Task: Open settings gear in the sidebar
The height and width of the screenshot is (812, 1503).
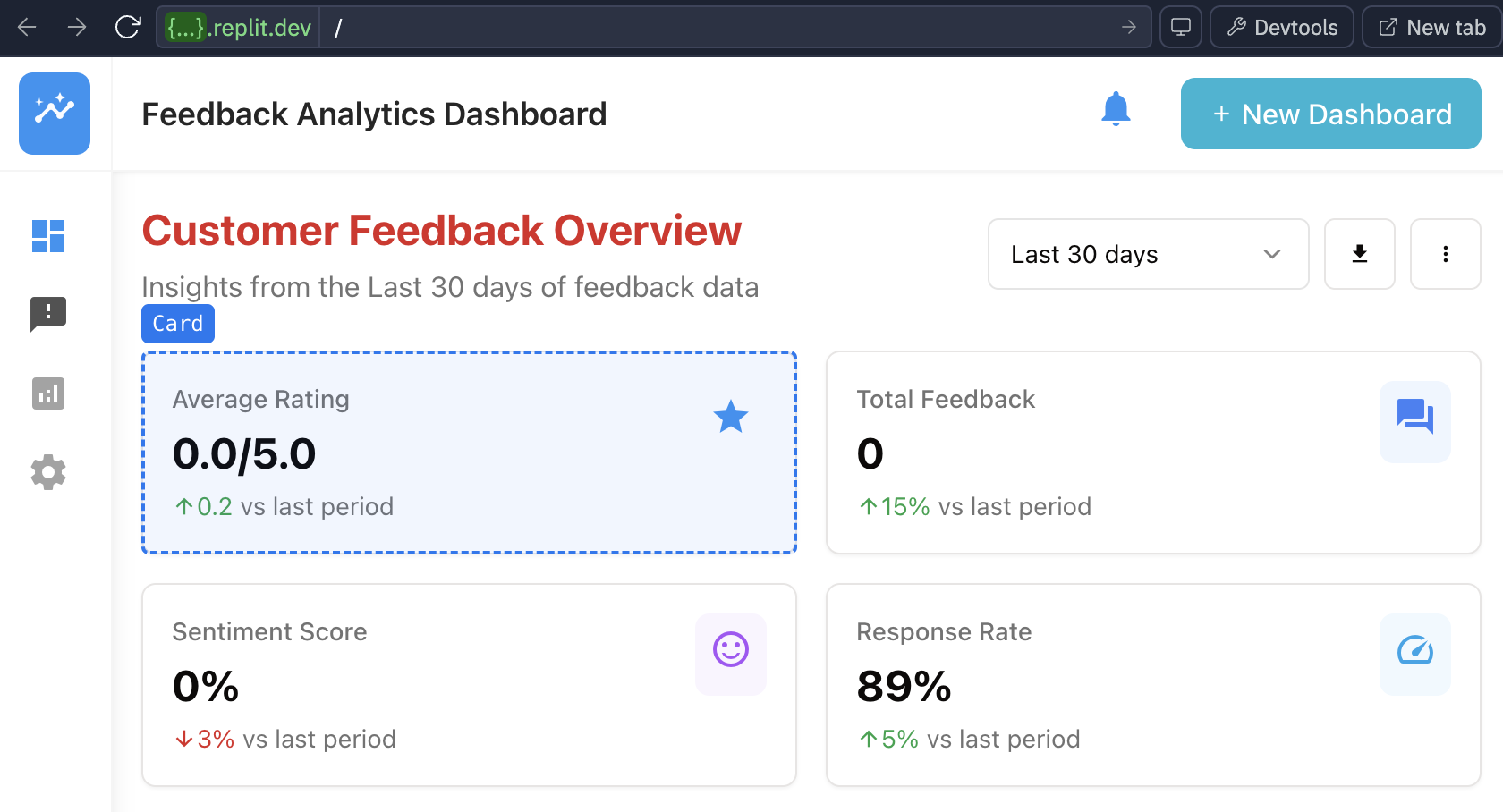Action: [48, 472]
